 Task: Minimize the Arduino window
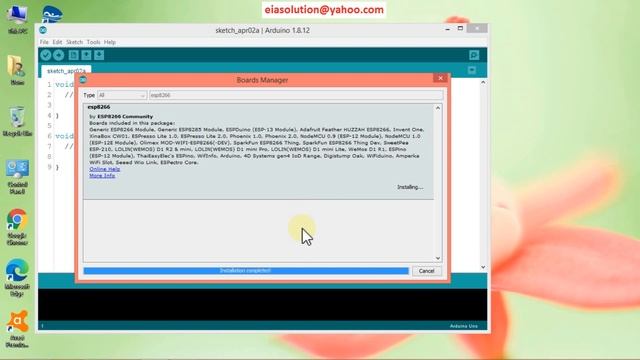coord(448,29)
